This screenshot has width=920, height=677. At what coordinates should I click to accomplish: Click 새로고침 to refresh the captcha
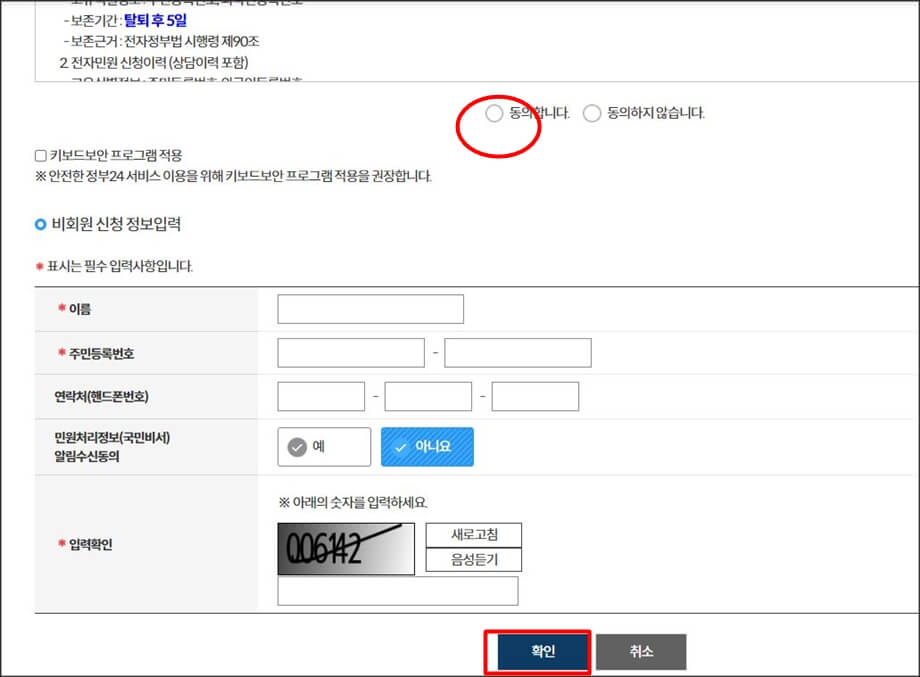[473, 536]
